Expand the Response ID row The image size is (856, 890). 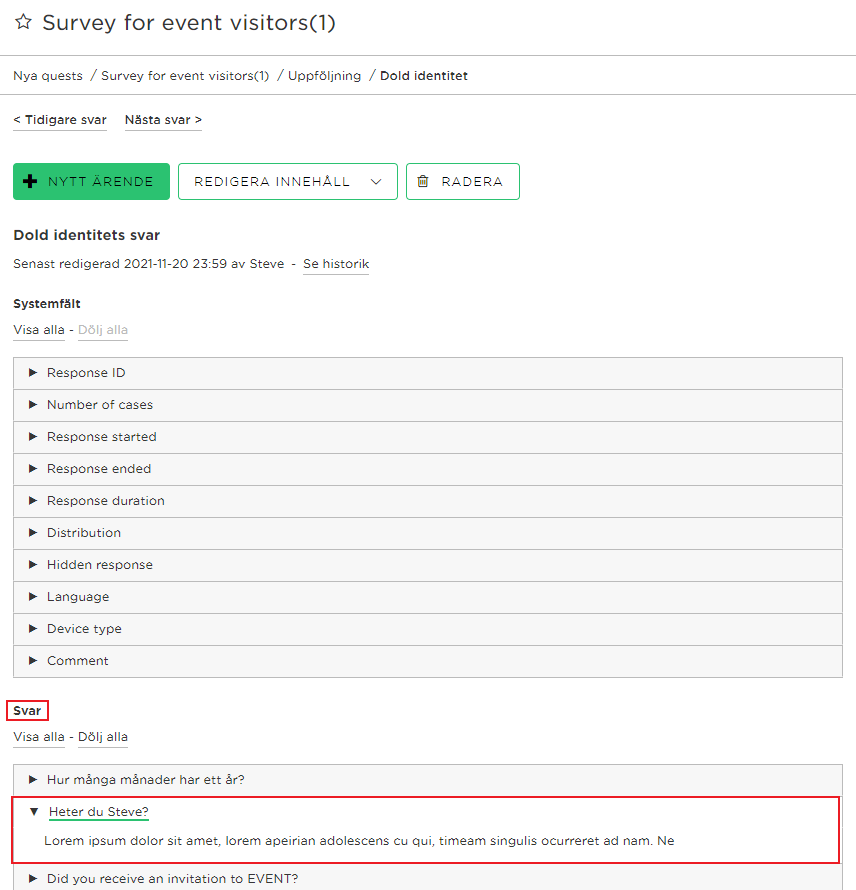[427, 373]
